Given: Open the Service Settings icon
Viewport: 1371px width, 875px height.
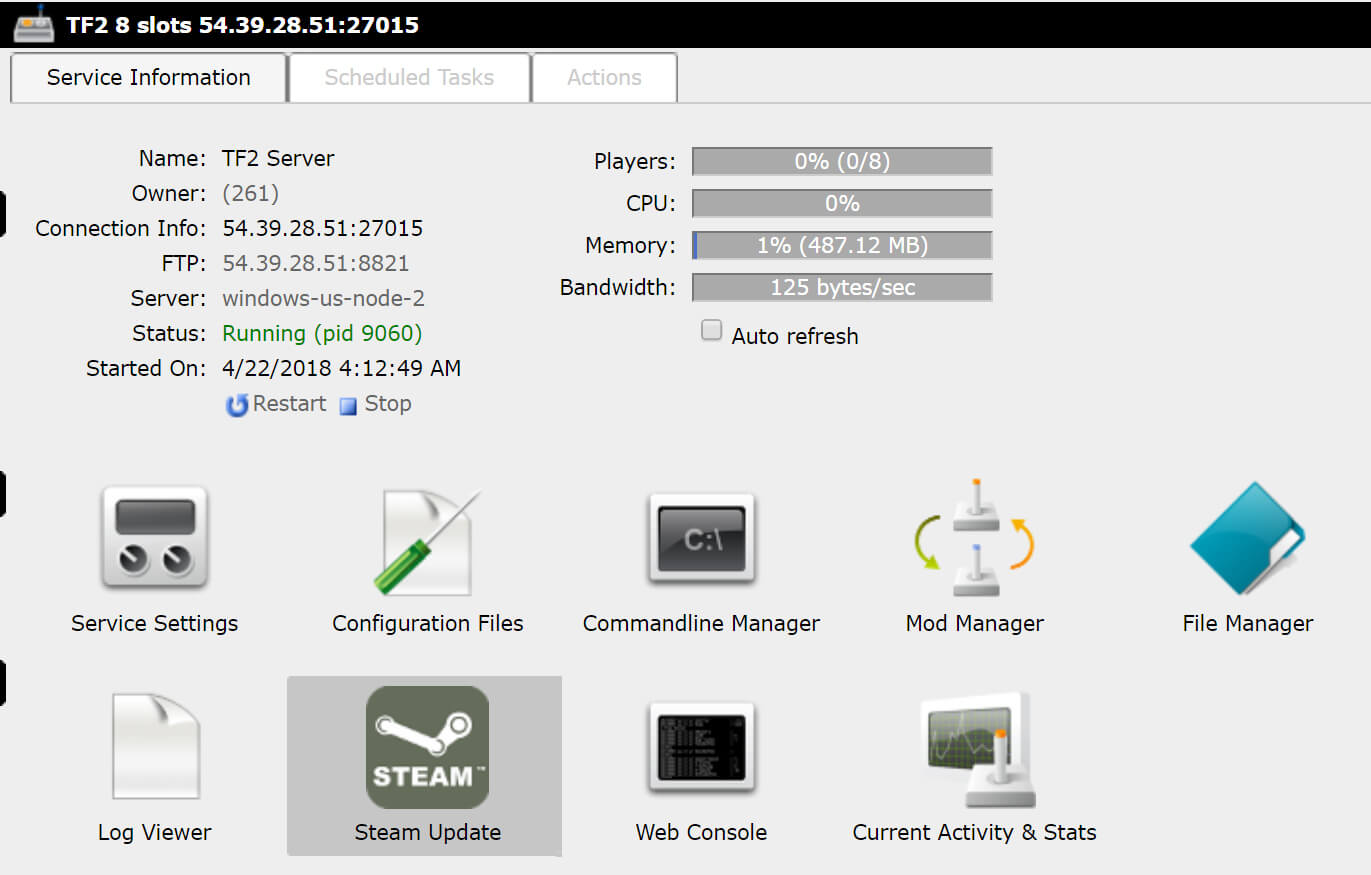Looking at the screenshot, I should click(154, 538).
